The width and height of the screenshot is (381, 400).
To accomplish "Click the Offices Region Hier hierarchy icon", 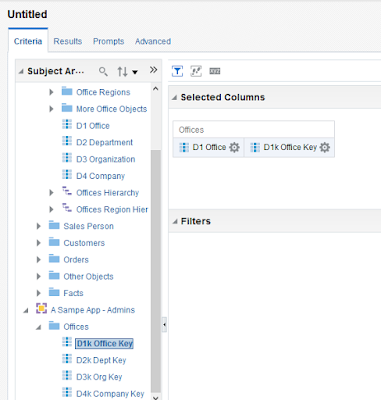I will 67,208.
